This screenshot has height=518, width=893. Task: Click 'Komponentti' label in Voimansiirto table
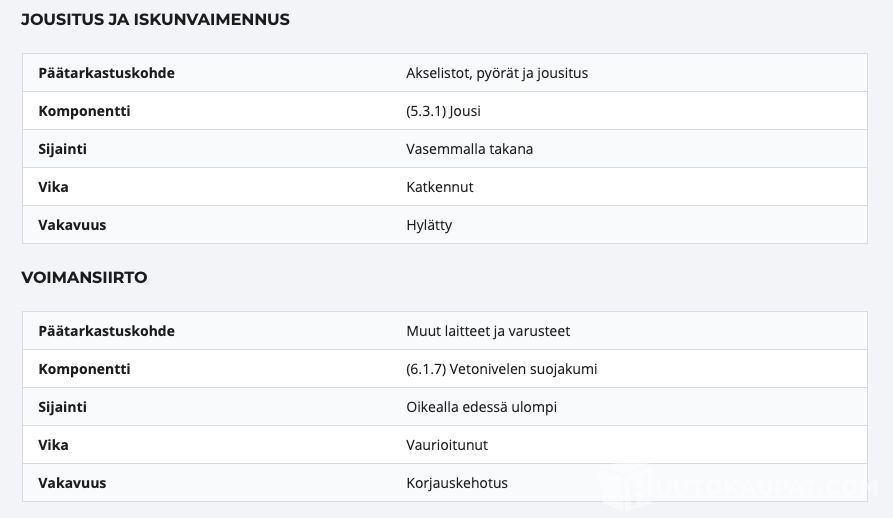pos(84,369)
